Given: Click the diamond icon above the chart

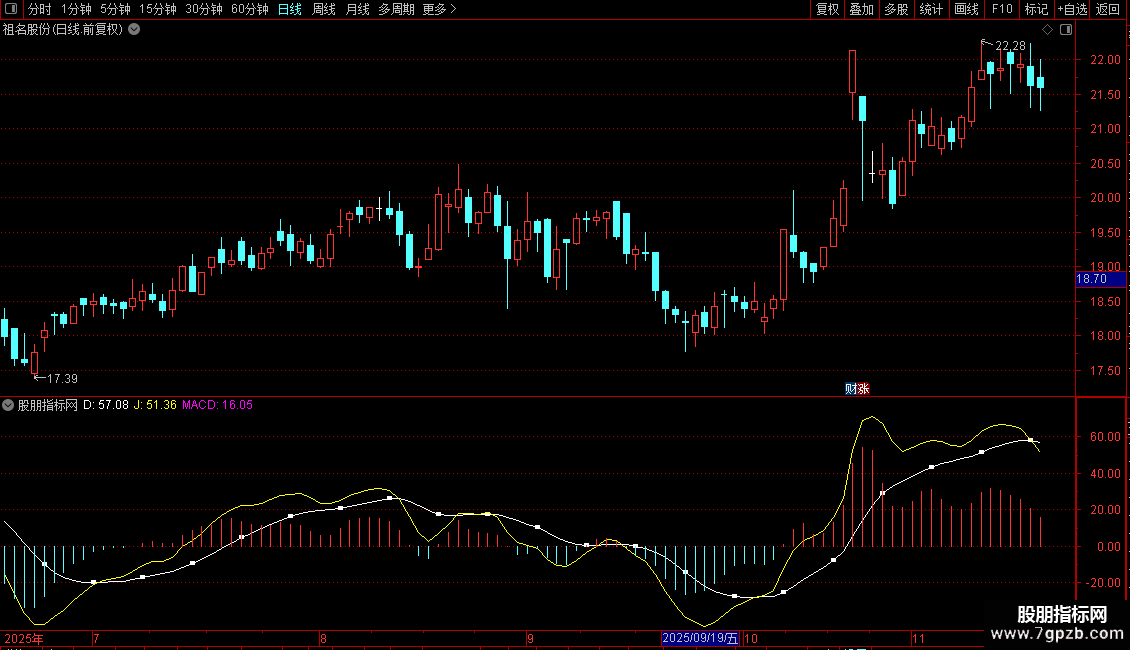Looking at the screenshot, I should [x=1048, y=30].
